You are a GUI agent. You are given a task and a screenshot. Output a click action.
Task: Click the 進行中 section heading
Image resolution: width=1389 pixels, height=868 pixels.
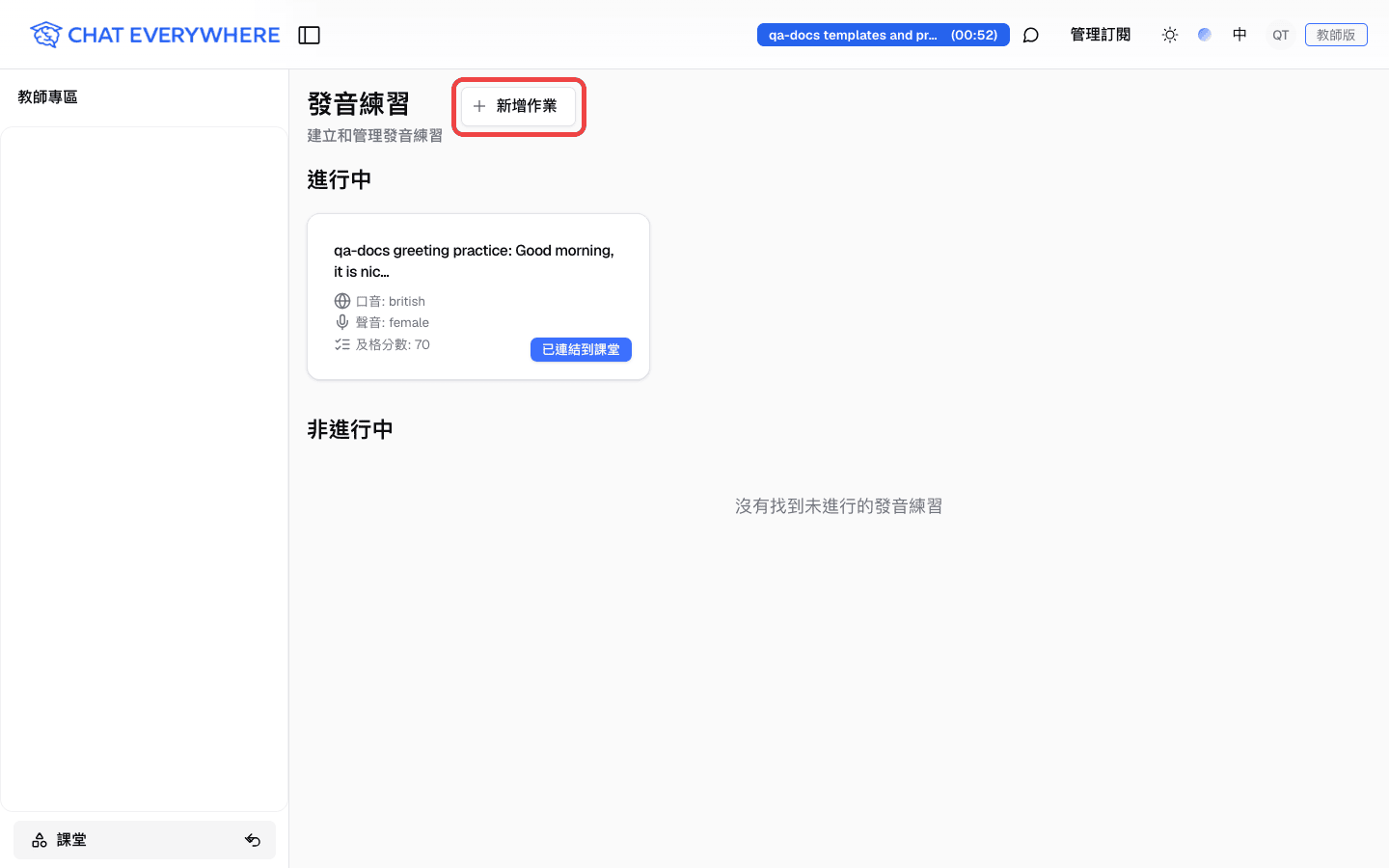pyautogui.click(x=340, y=179)
